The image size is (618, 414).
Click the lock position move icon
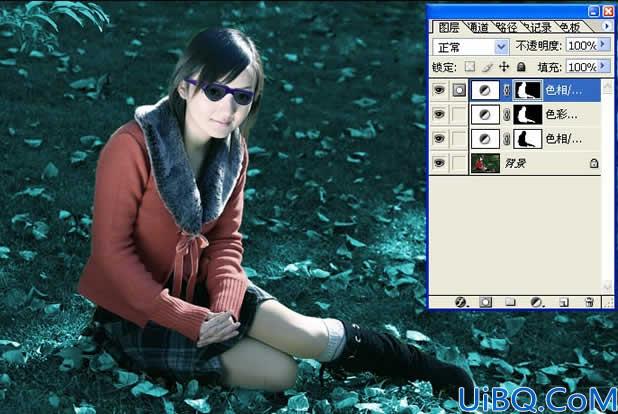tap(504, 67)
